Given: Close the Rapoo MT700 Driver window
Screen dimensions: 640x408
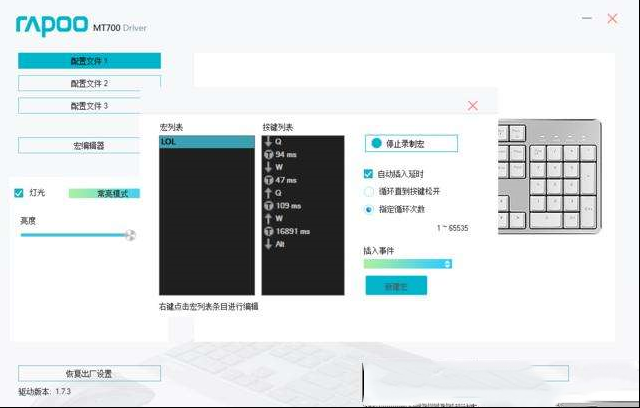Looking at the screenshot, I should (612, 18).
